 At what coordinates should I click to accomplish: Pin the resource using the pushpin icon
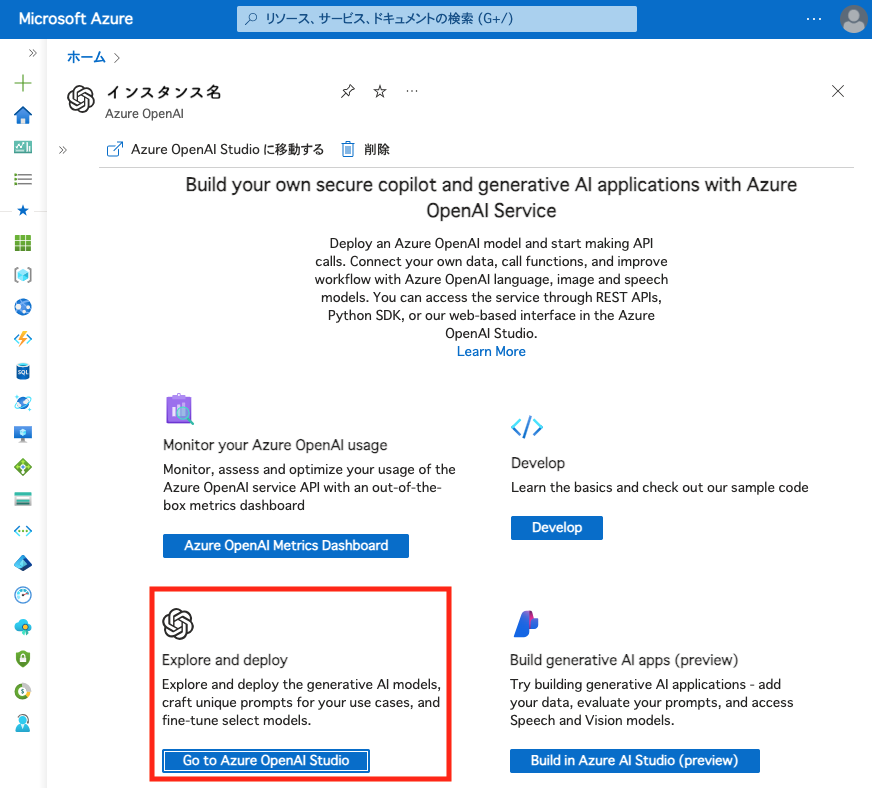point(348,91)
